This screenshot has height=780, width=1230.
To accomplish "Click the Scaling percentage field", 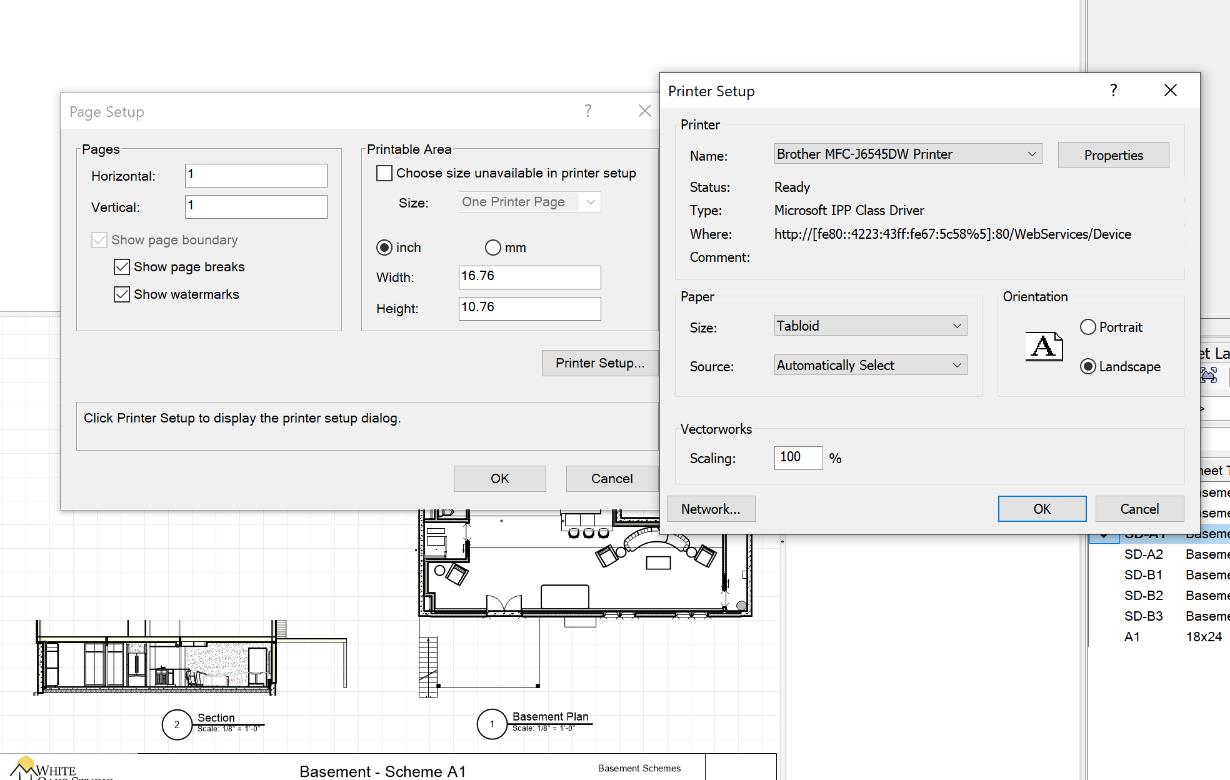I will tap(797, 457).
